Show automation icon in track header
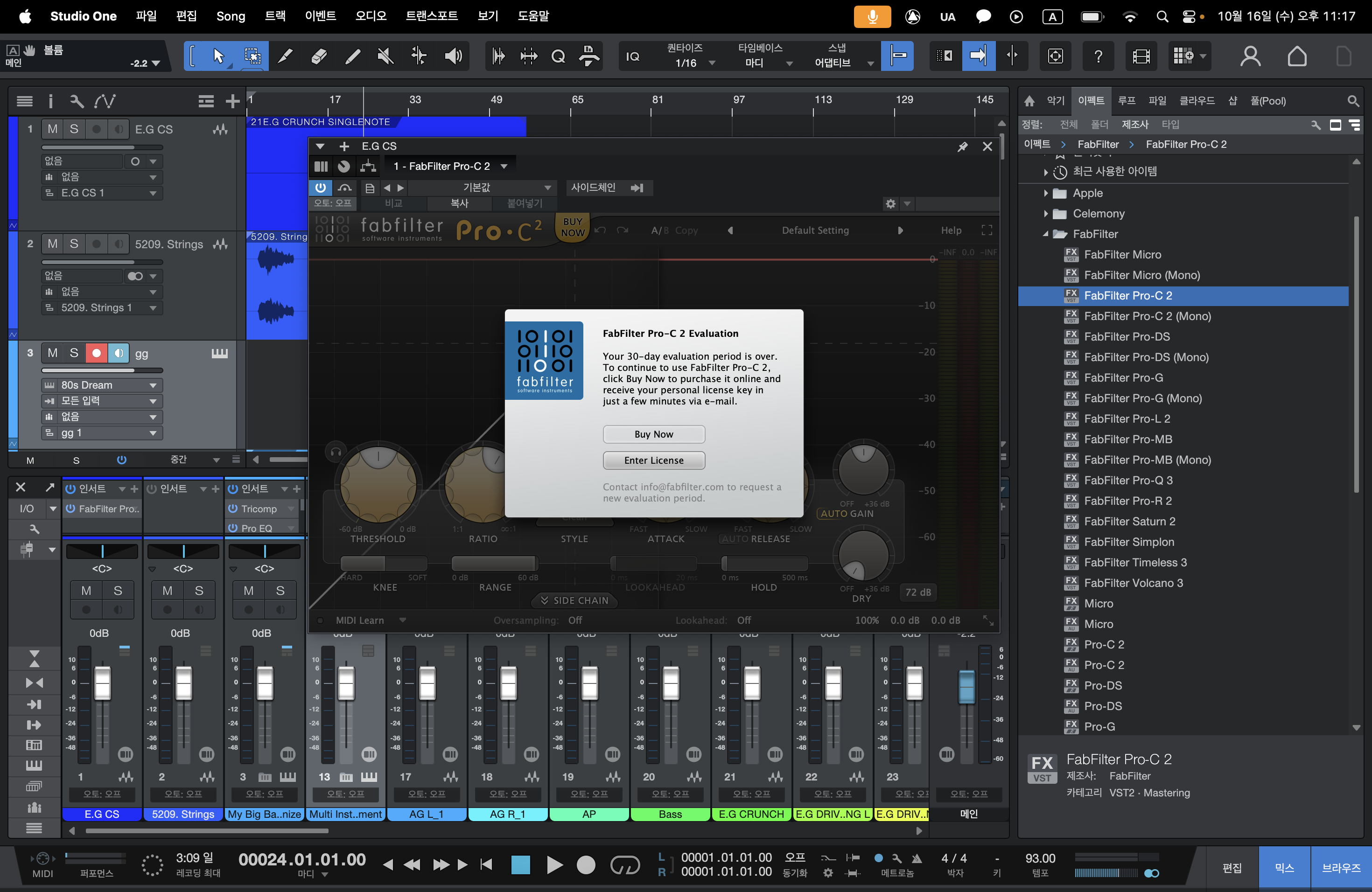The image size is (1372, 892). 105,101
